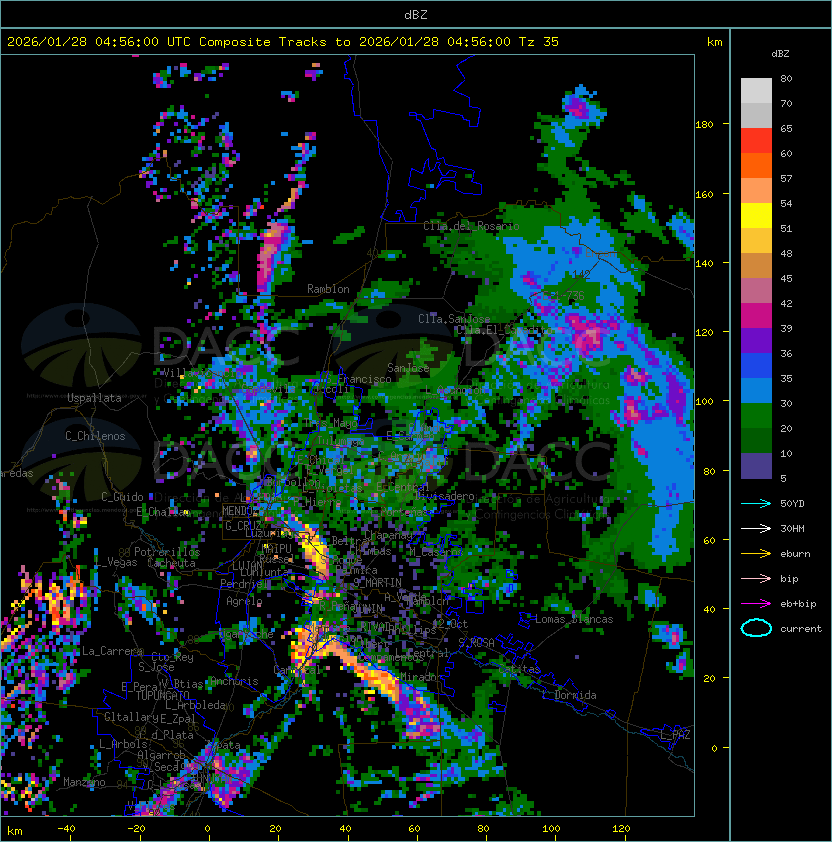Click the cyan 'current' ellipse legend icon
The width and height of the screenshot is (832, 842).
click(756, 628)
